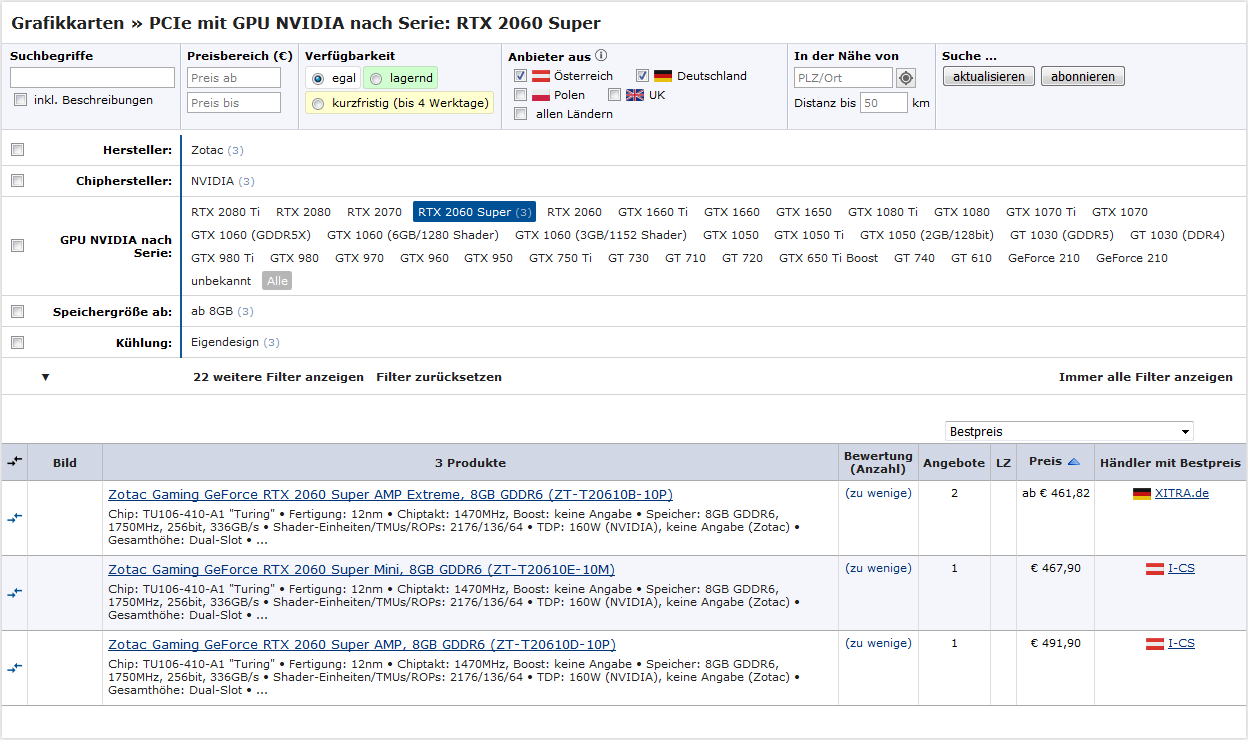Screen dimensions: 1248x740
Task: Click Immer alle Filter anzeigen
Action: click(x=1146, y=377)
